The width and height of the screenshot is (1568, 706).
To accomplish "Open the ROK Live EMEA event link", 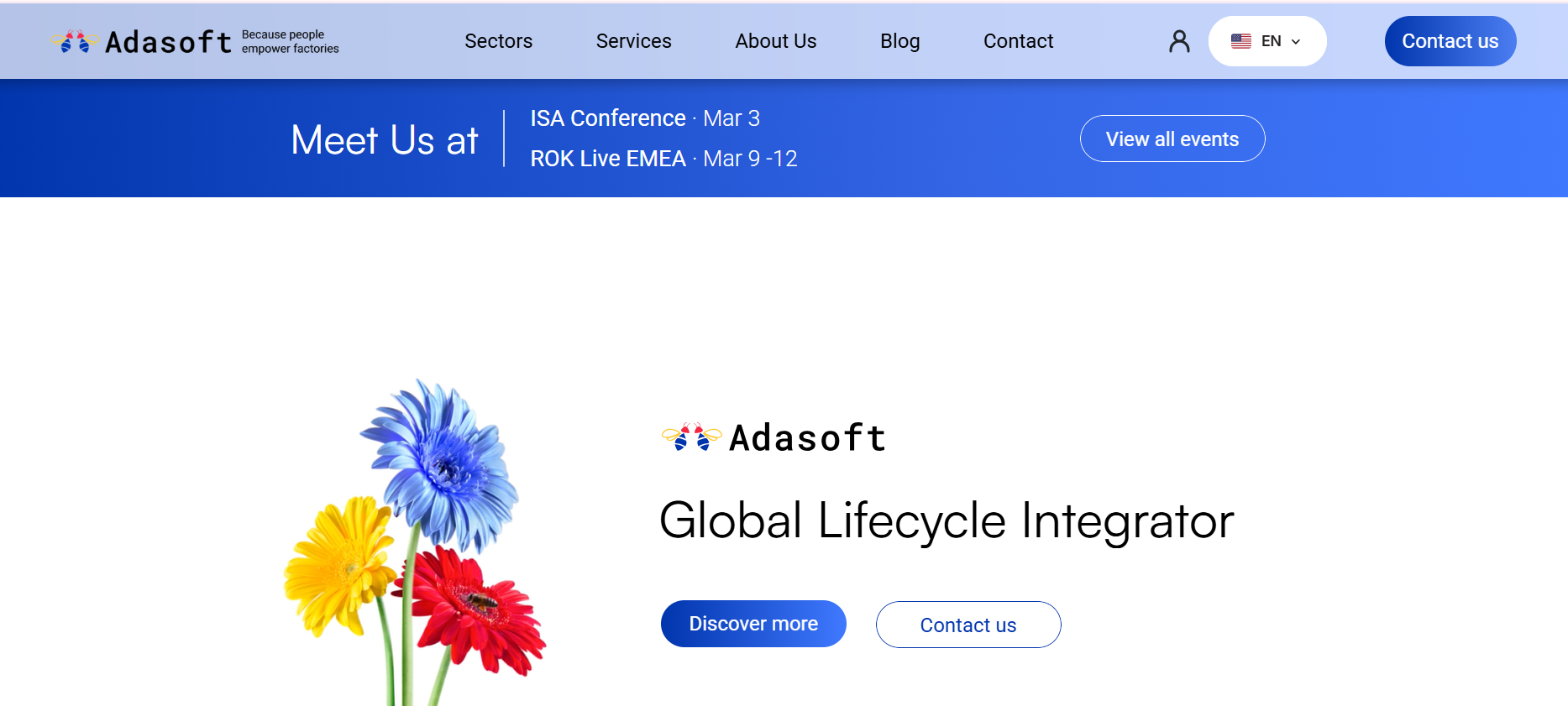I will click(x=608, y=159).
